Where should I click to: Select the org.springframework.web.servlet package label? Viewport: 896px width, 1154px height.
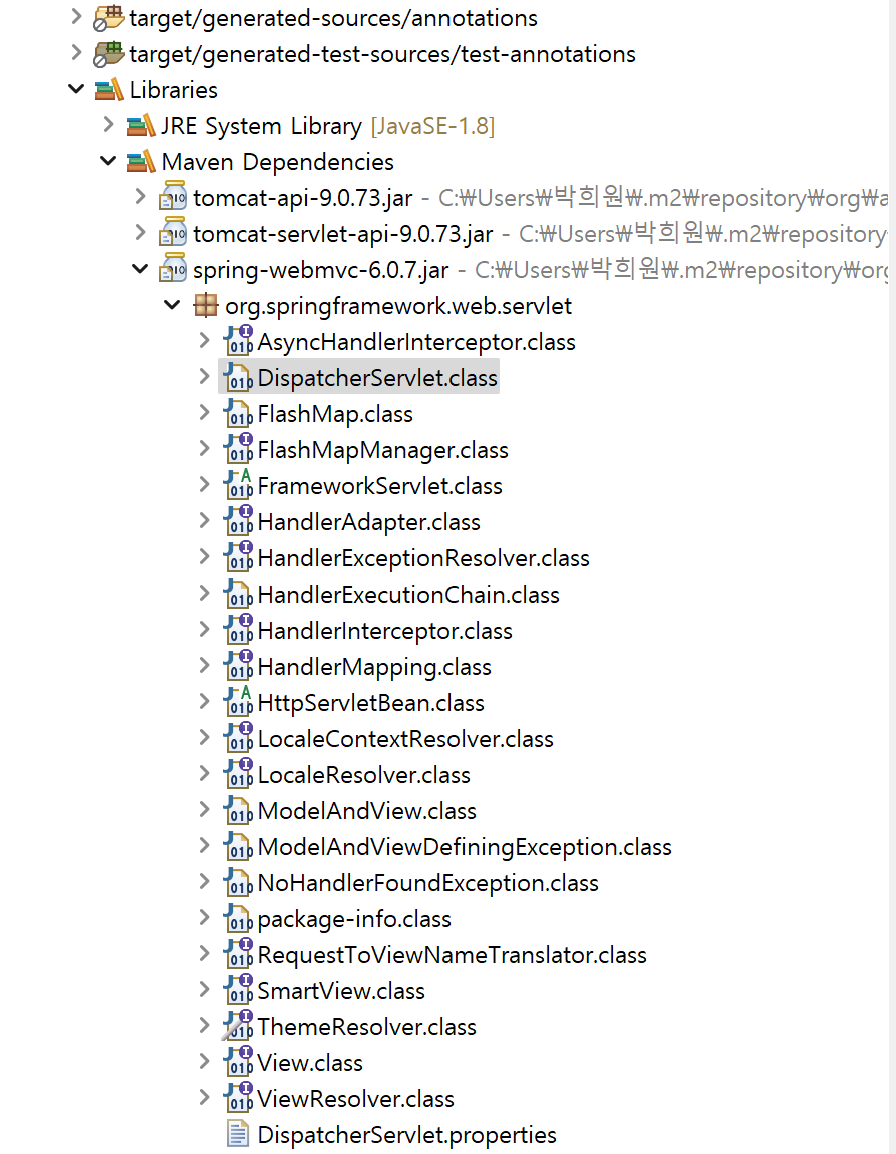pos(398,306)
